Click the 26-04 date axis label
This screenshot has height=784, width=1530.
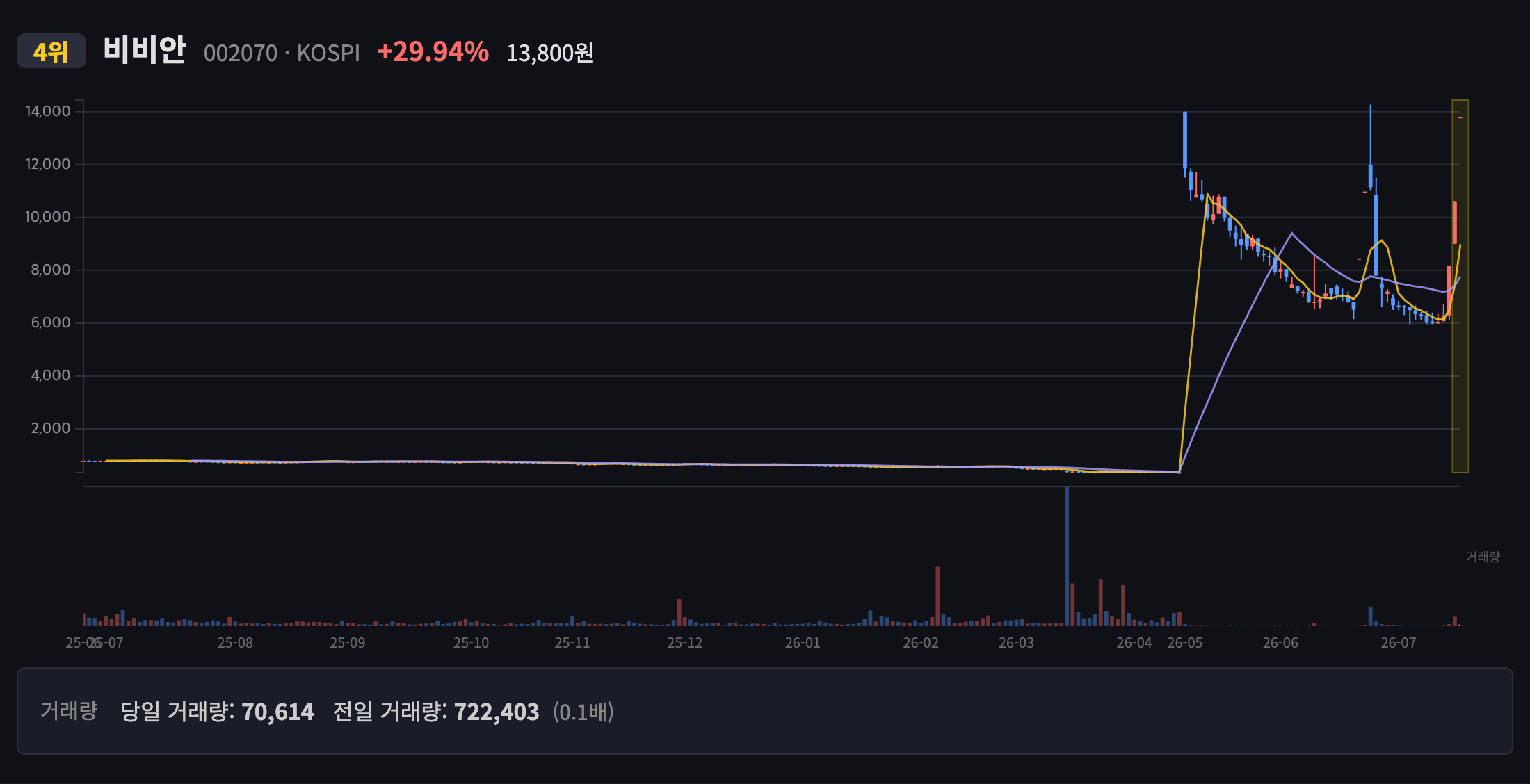(x=1134, y=643)
